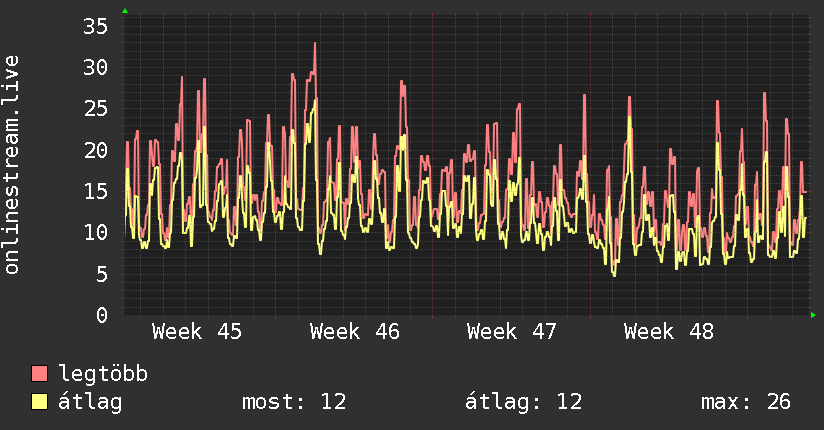Click the Week 46 x-axis label
824x430 pixels.
[354, 332]
